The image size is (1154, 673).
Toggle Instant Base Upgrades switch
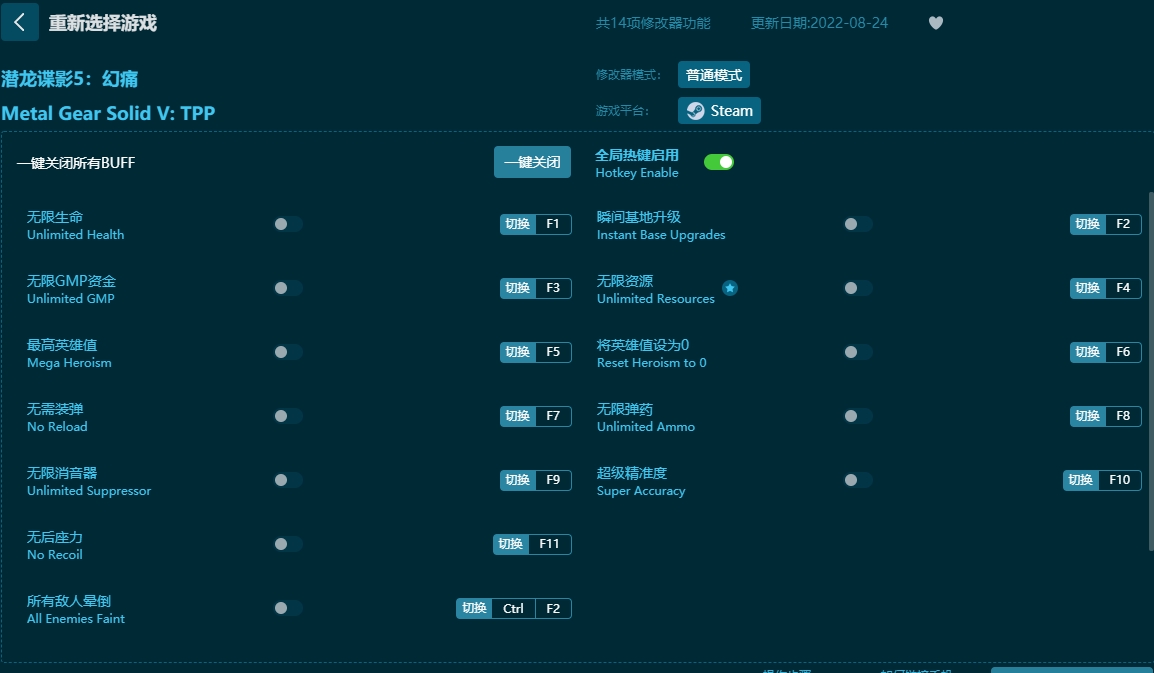pyautogui.click(x=857, y=224)
